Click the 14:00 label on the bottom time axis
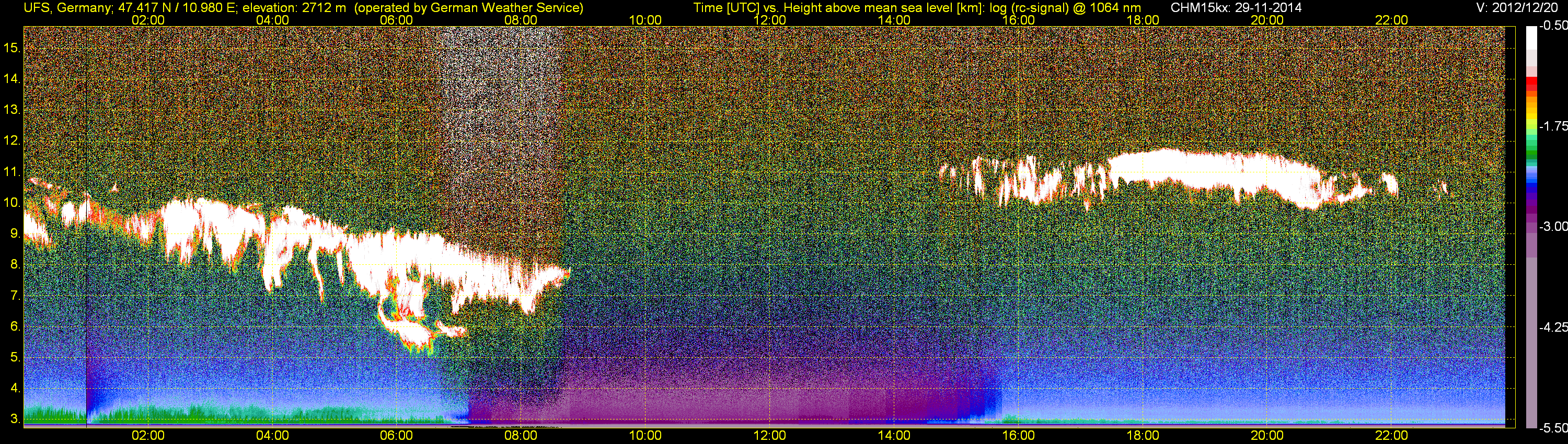 tap(894, 436)
